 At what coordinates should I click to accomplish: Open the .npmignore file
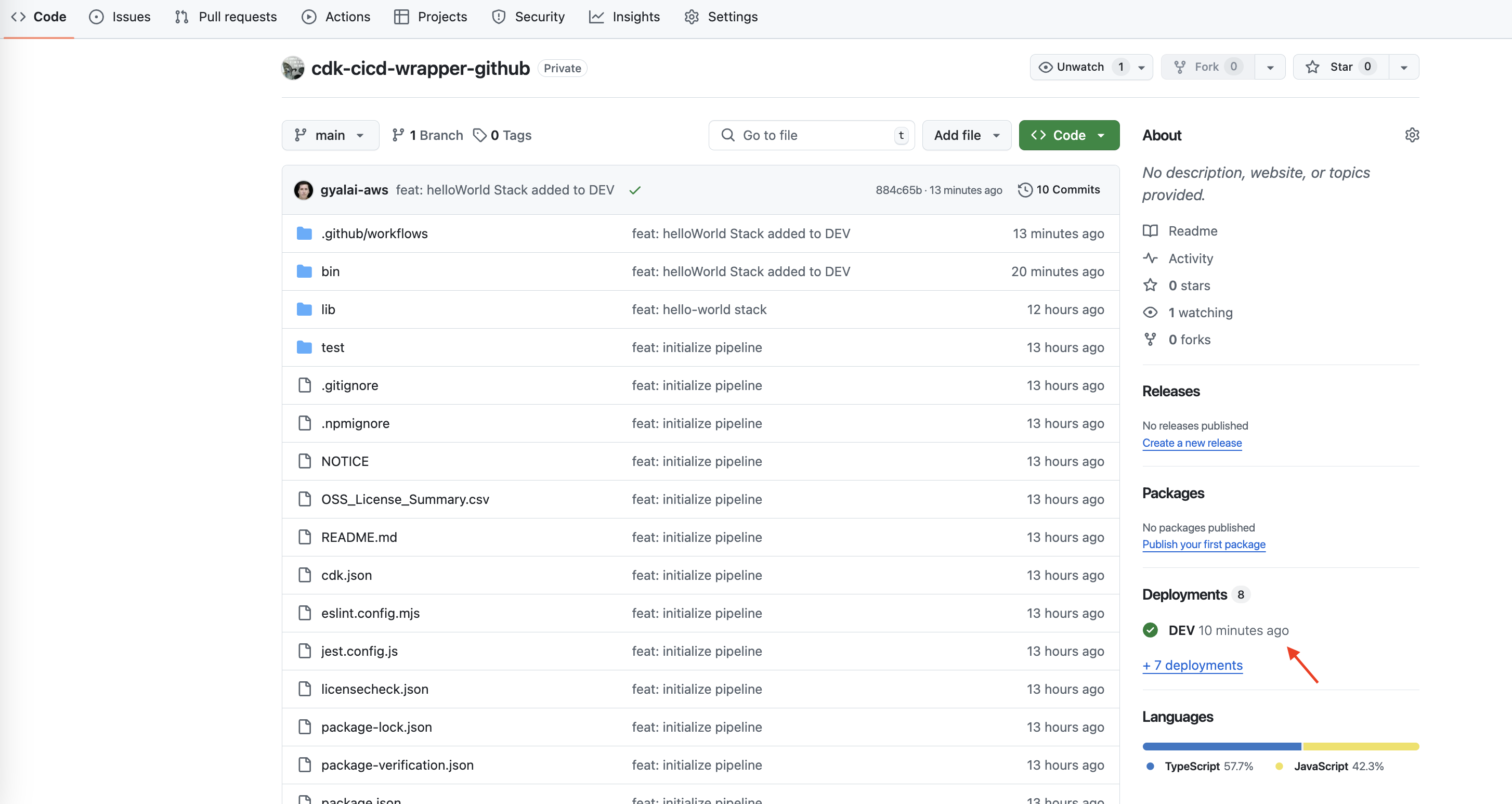pyautogui.click(x=355, y=423)
